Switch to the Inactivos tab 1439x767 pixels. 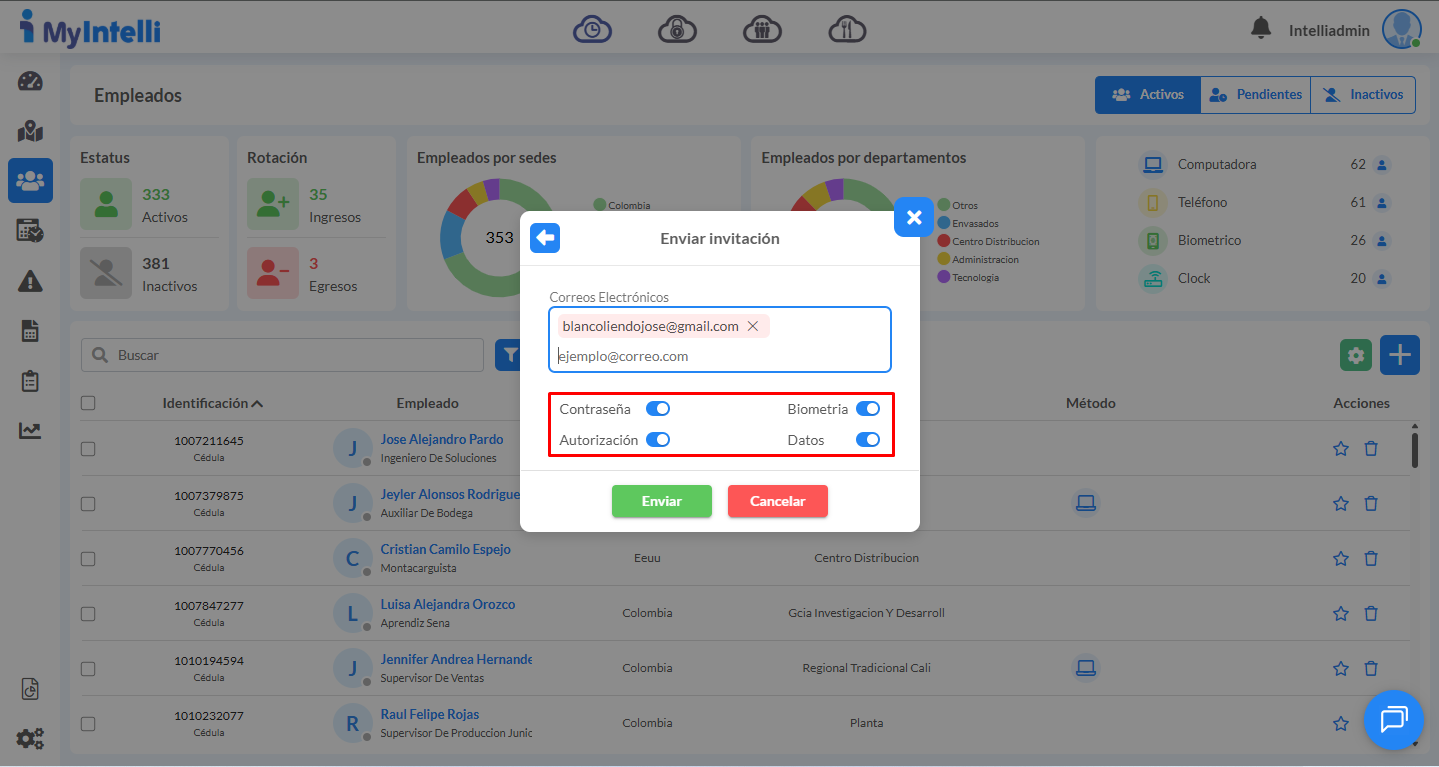(x=1363, y=95)
